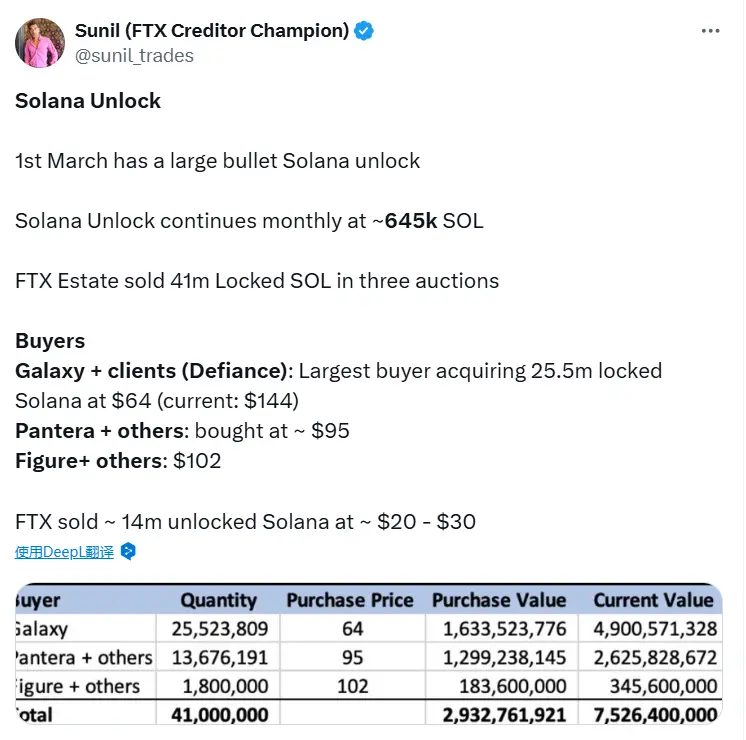This screenshot has height=740, width=746.
Task: Click the total current value 7,526,400,000
Action: tap(654, 715)
